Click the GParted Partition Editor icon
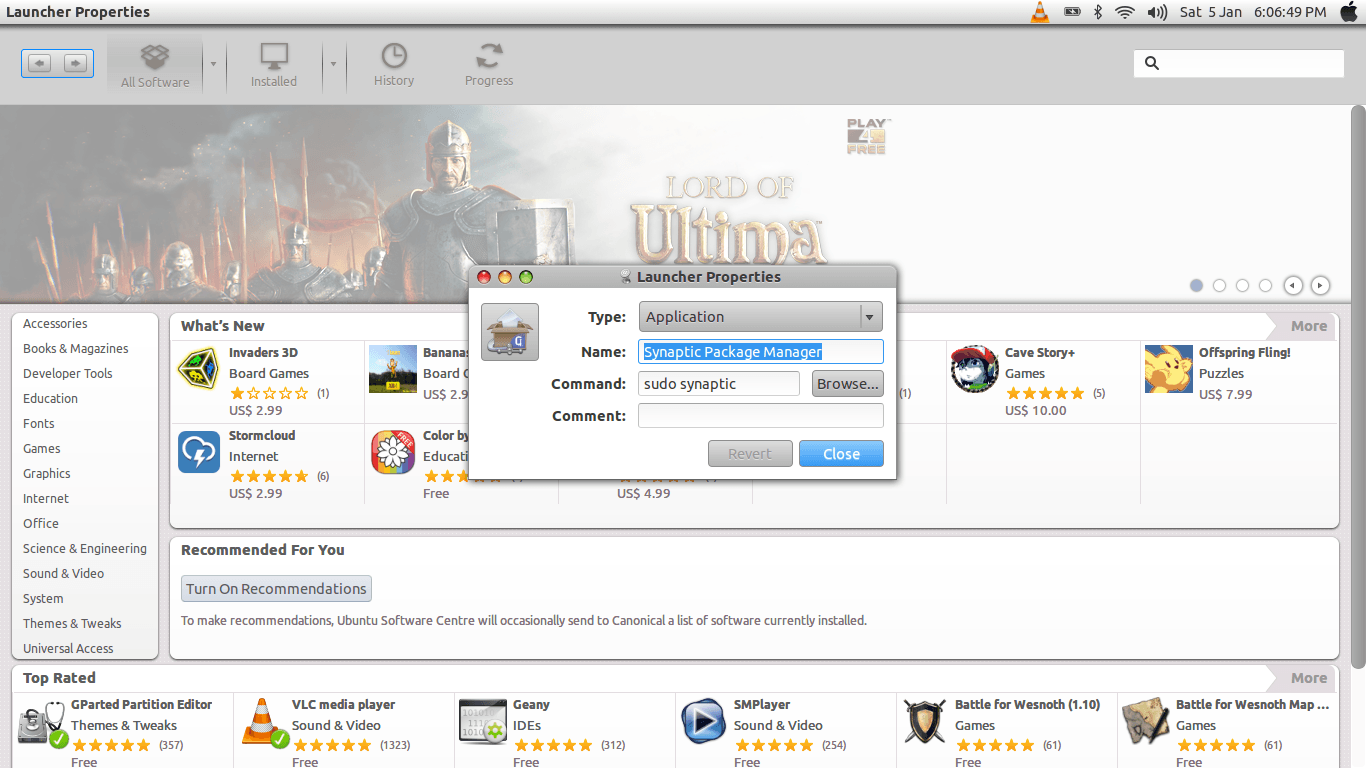 43,723
